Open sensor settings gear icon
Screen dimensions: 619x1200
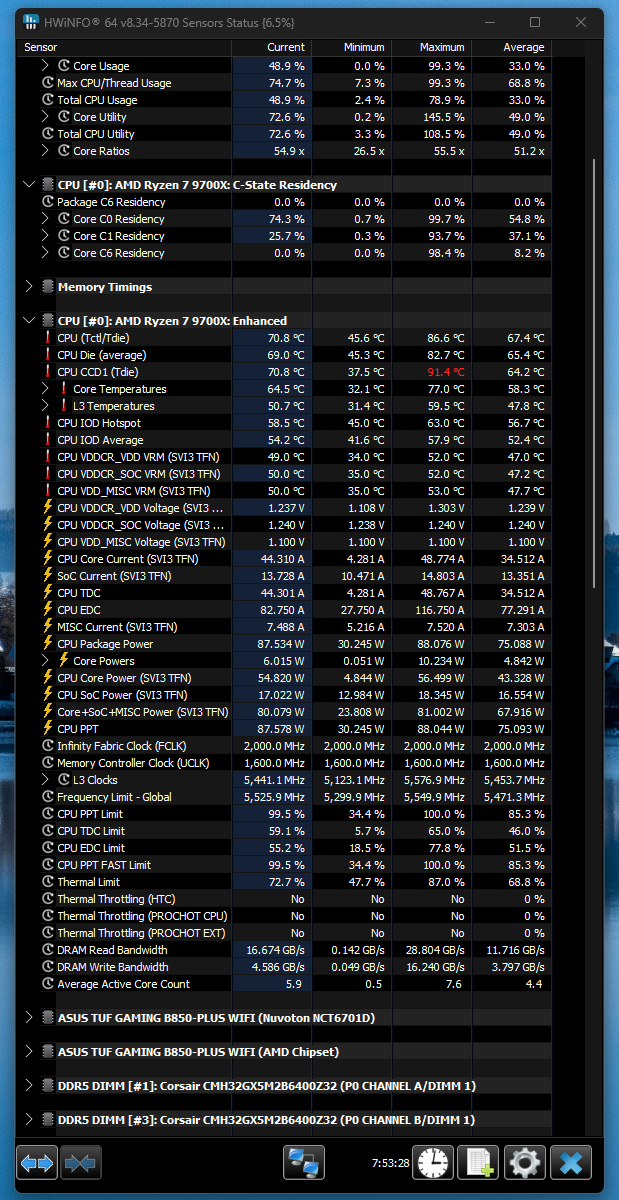[x=525, y=1162]
